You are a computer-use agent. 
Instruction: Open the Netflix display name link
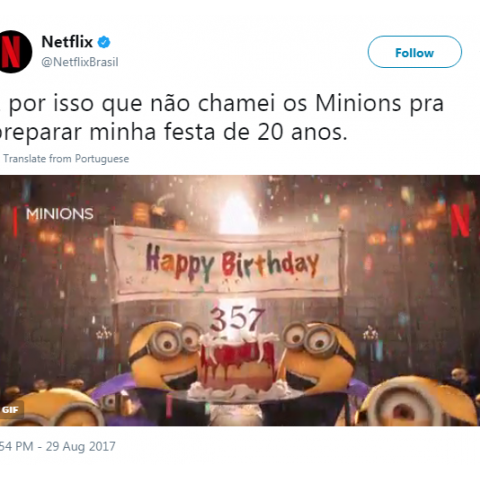click(67, 42)
